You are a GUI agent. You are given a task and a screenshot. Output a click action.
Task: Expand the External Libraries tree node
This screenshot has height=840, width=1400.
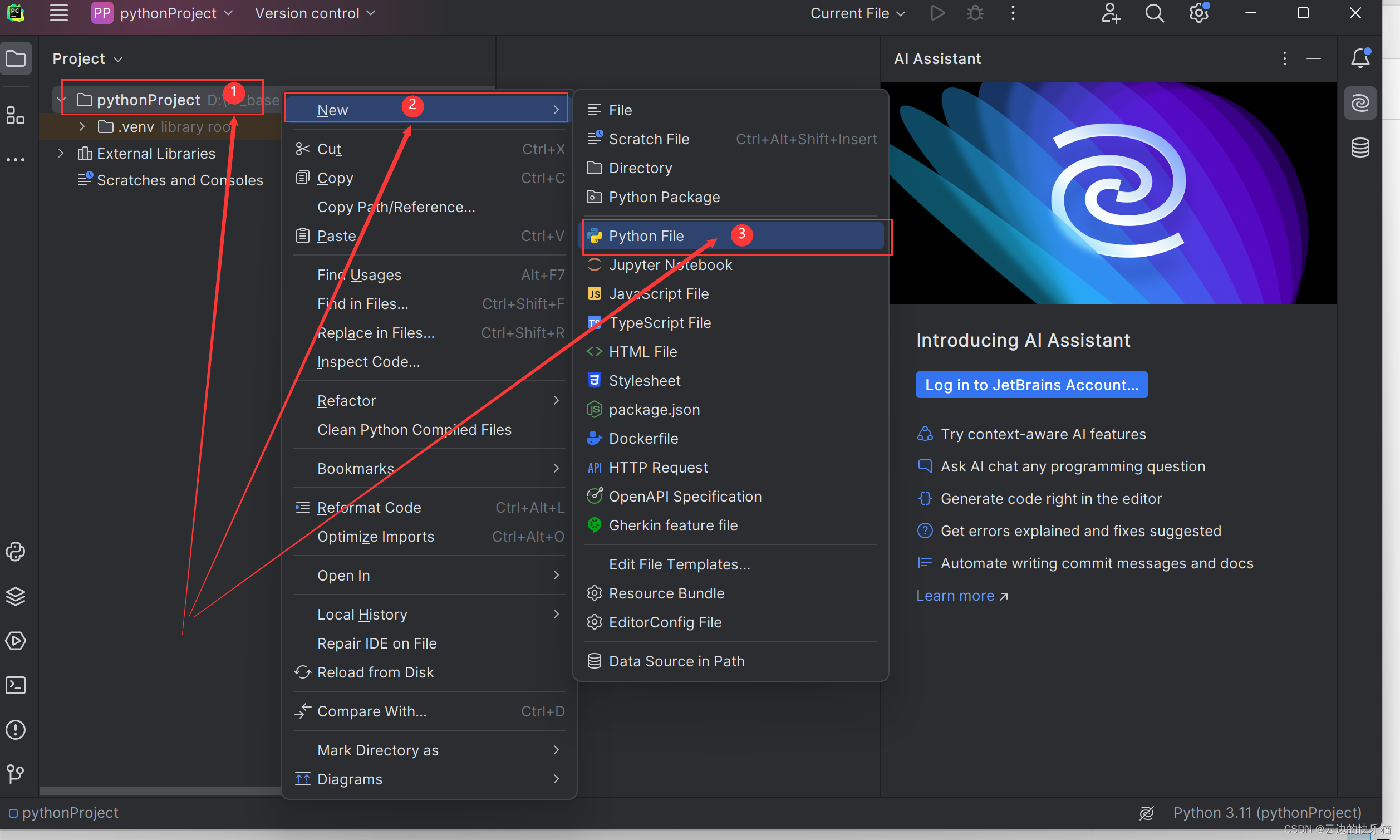click(61, 154)
